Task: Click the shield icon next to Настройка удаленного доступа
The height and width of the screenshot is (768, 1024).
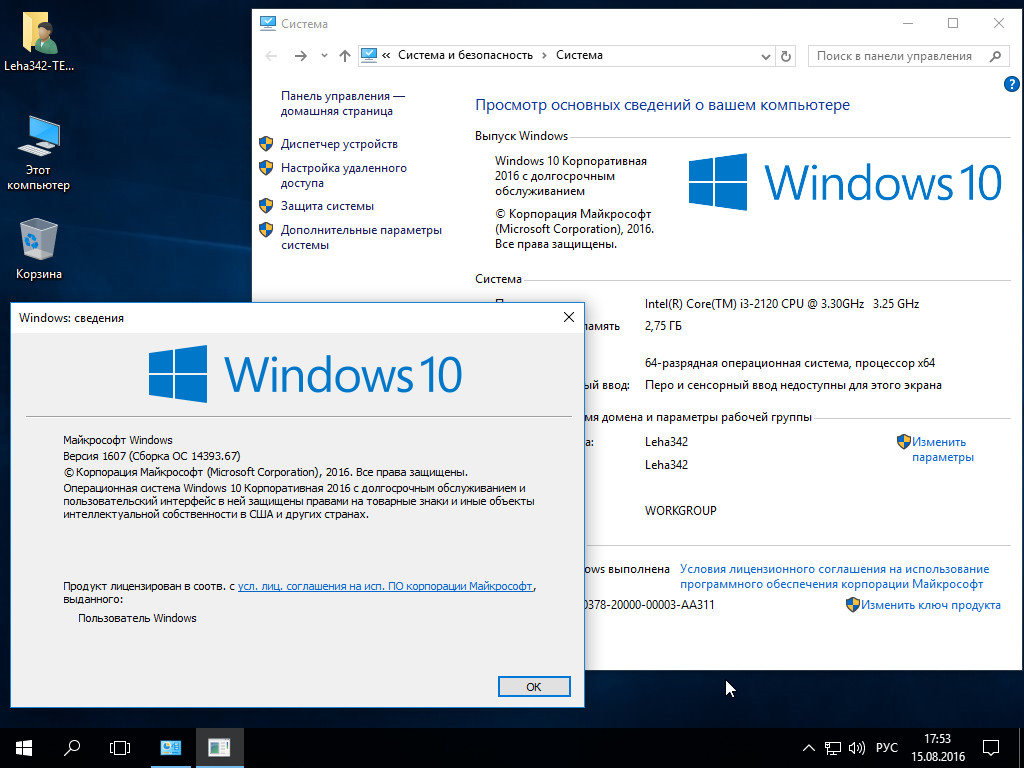Action: click(266, 168)
